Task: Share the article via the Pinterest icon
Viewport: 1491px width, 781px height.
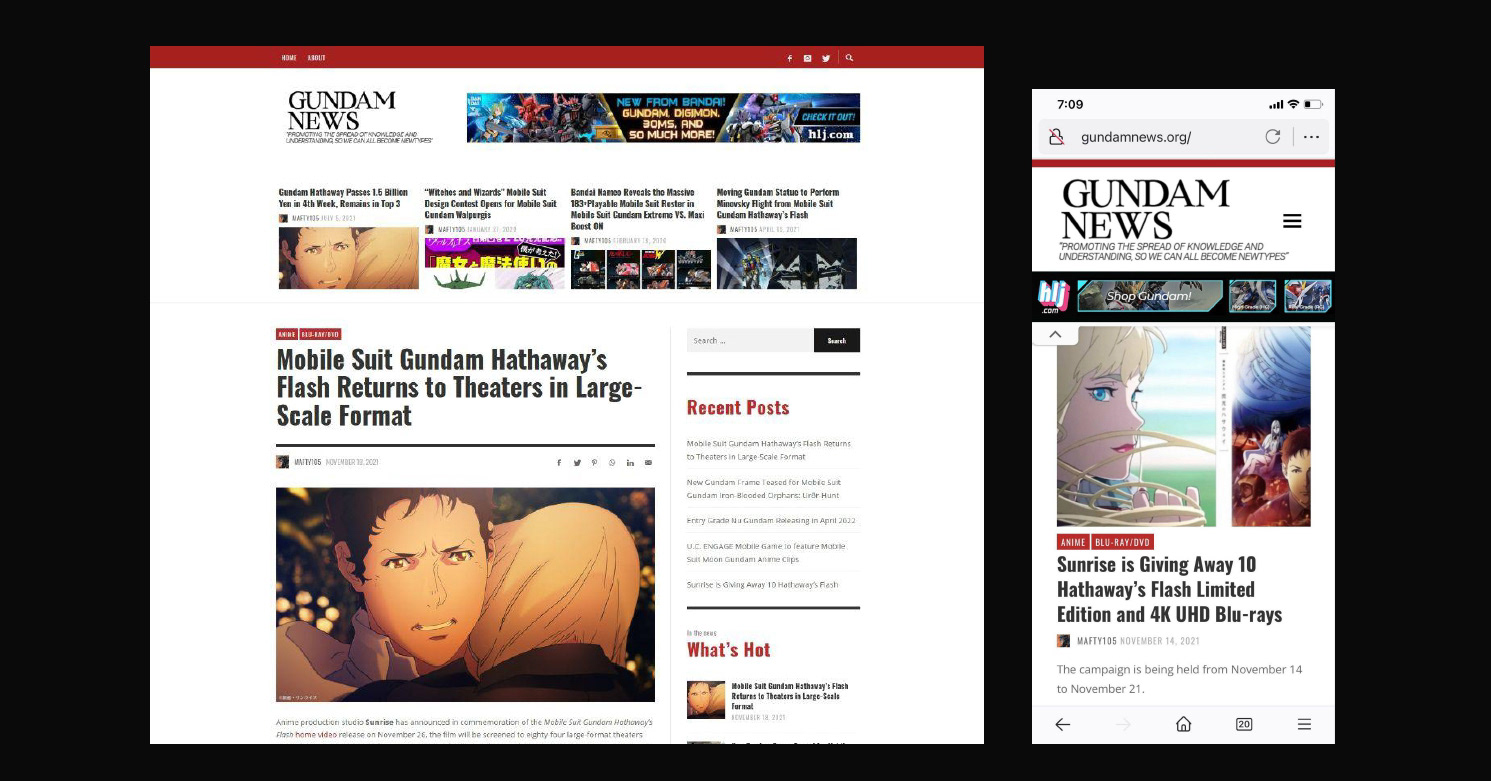Action: pos(594,463)
